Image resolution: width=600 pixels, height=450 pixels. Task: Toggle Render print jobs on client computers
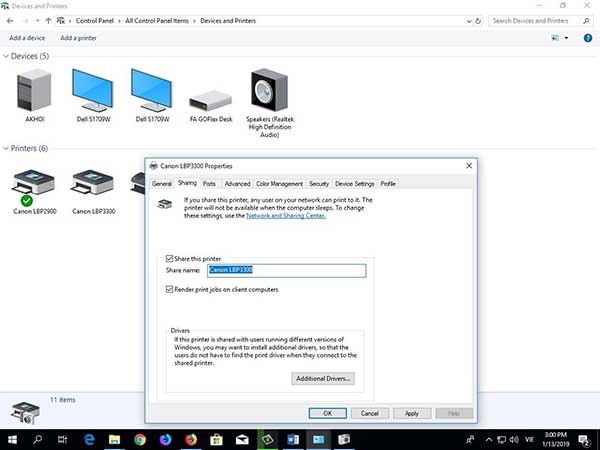170,289
